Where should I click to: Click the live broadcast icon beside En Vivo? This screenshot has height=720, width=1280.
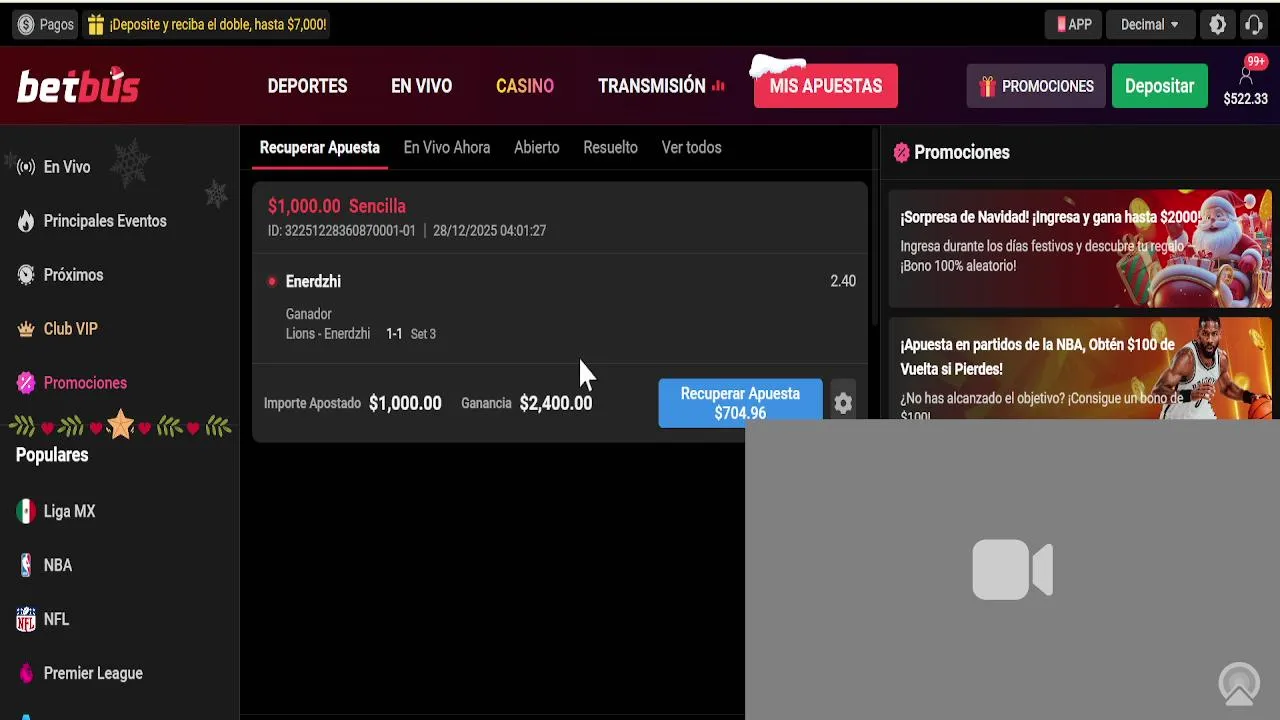26,167
